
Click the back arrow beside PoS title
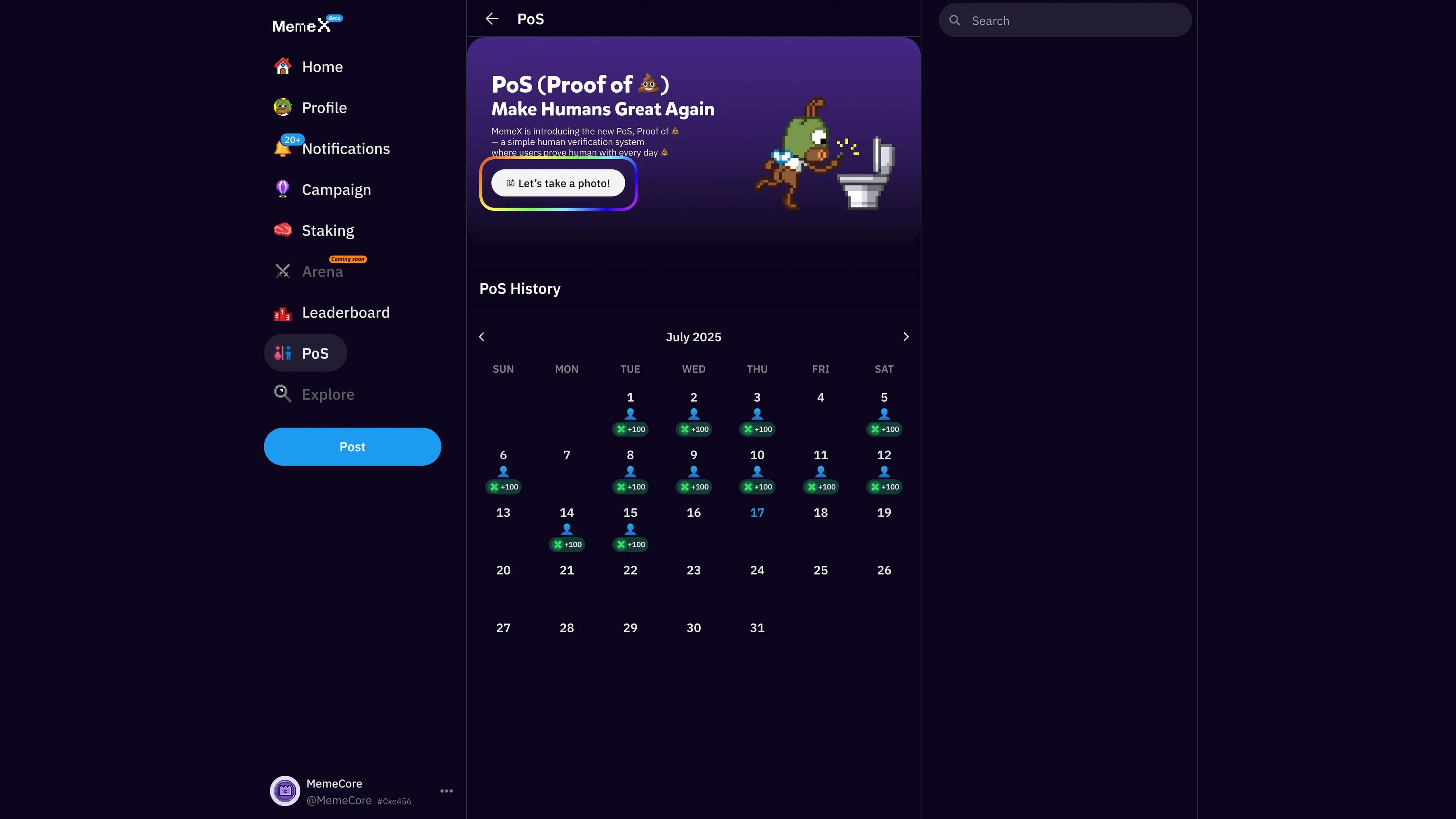click(492, 19)
